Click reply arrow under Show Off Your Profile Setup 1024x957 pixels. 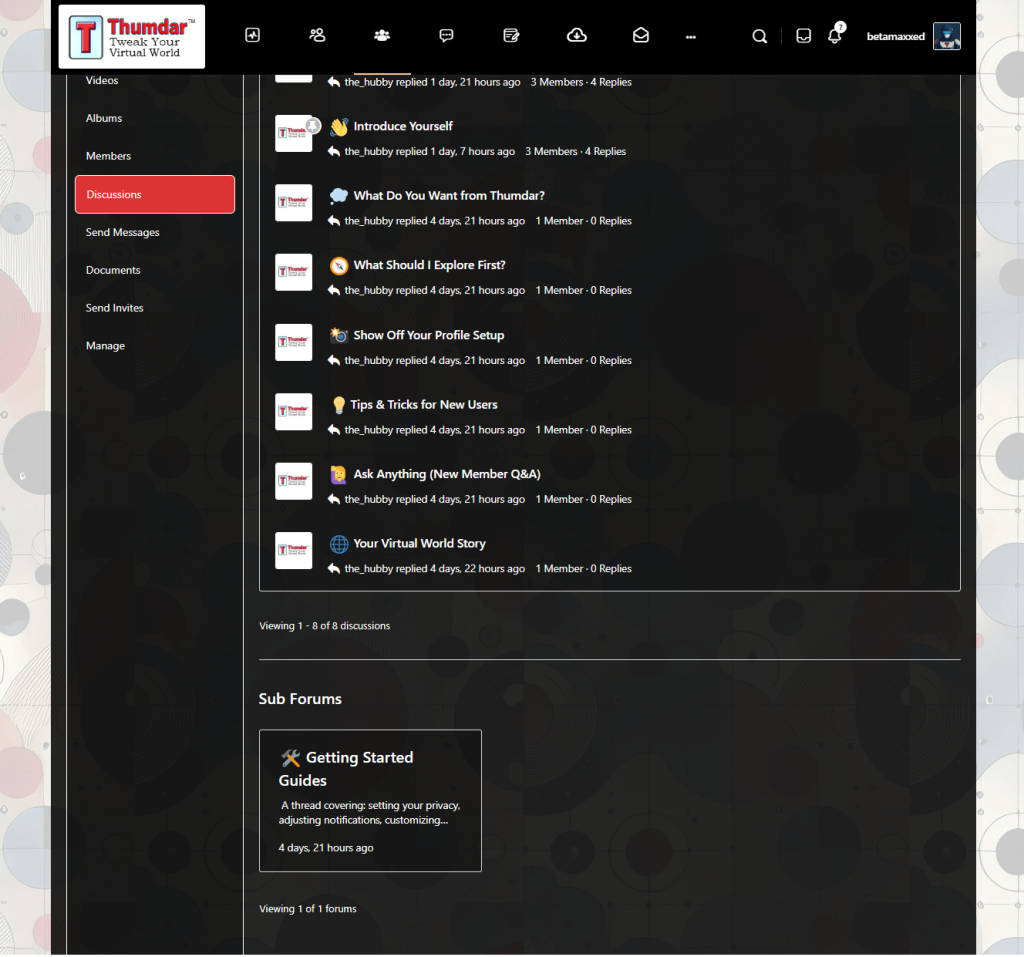[x=334, y=361]
